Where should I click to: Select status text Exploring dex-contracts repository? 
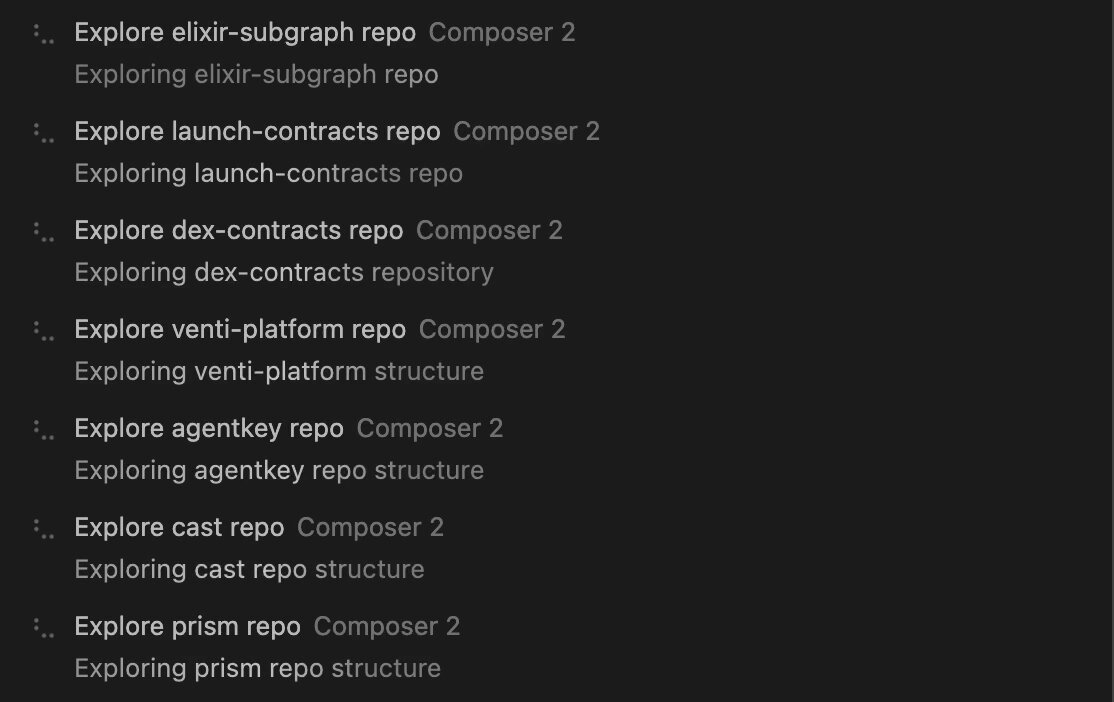tap(284, 273)
